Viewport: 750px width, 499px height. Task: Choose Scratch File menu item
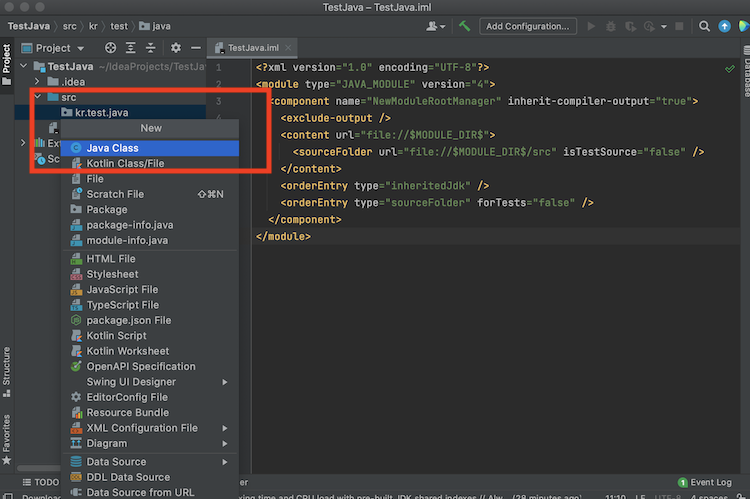(150, 194)
